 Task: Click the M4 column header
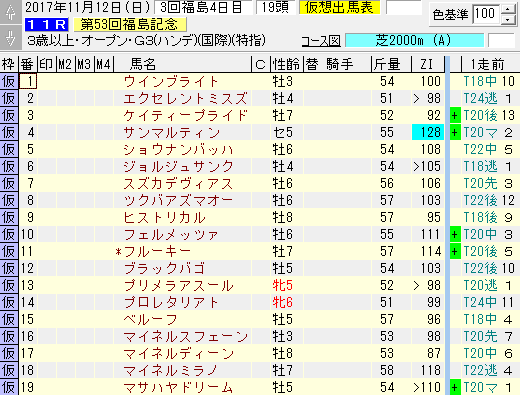click(x=104, y=64)
